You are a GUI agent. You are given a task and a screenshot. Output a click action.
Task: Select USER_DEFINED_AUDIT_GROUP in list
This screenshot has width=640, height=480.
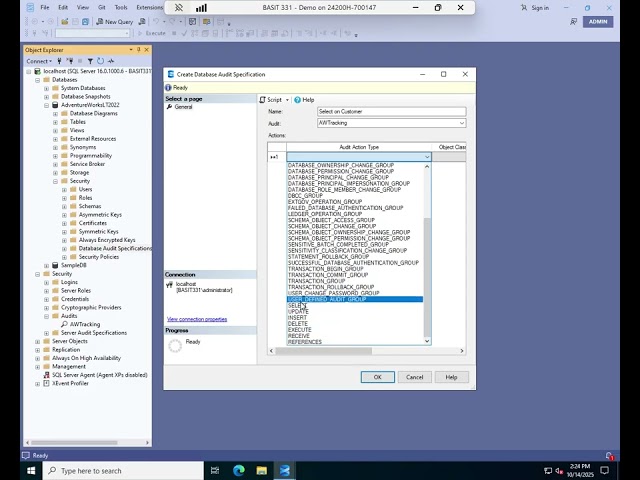tap(355, 299)
